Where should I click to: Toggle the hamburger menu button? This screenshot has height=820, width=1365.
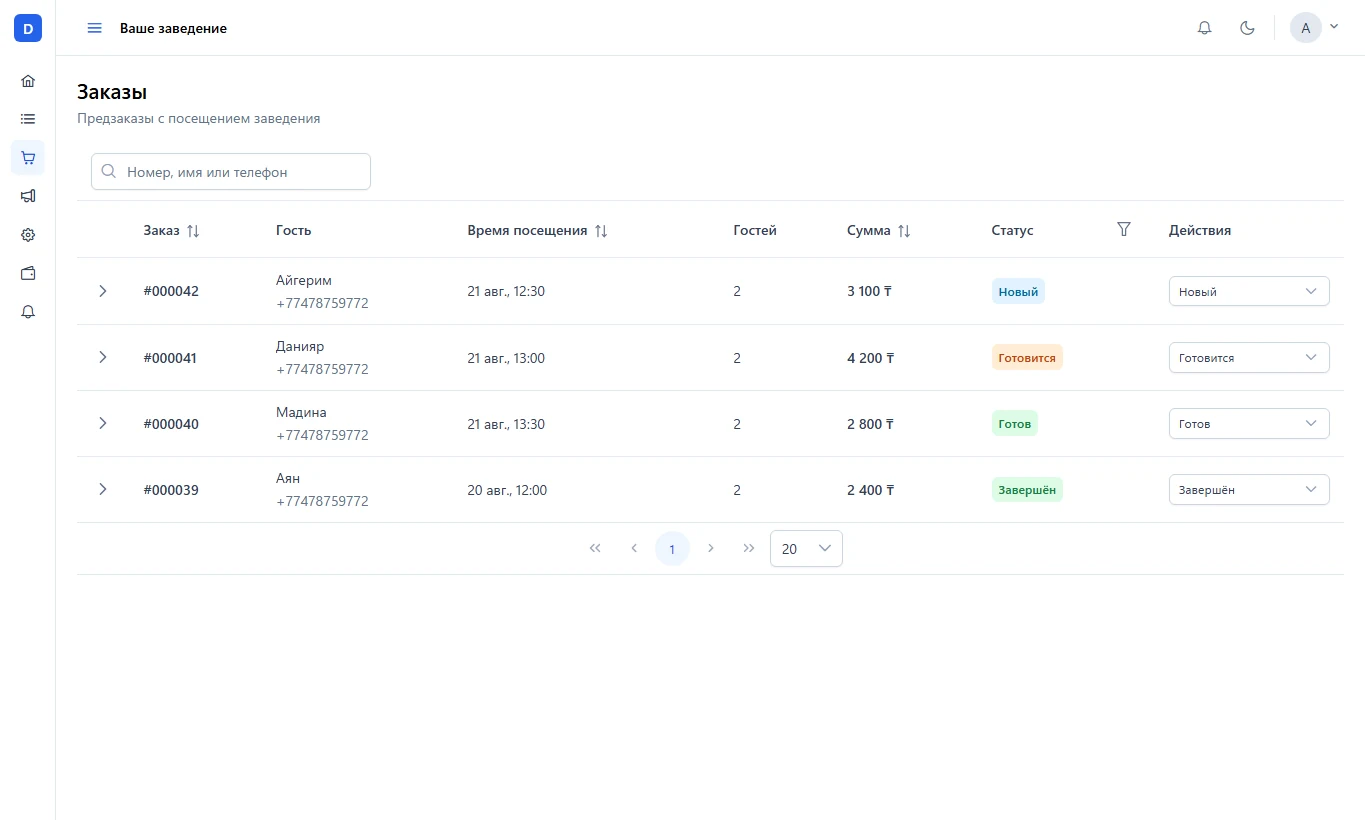click(x=95, y=28)
